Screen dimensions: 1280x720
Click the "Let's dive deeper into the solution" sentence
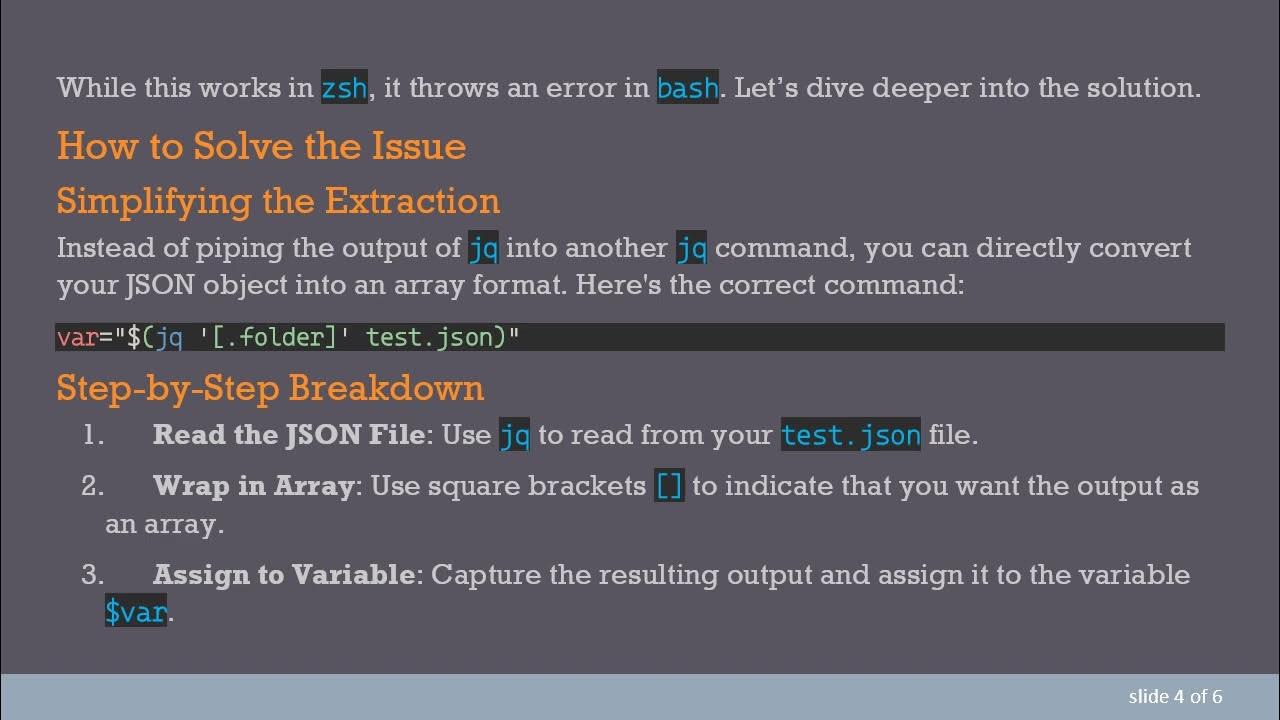(x=967, y=88)
